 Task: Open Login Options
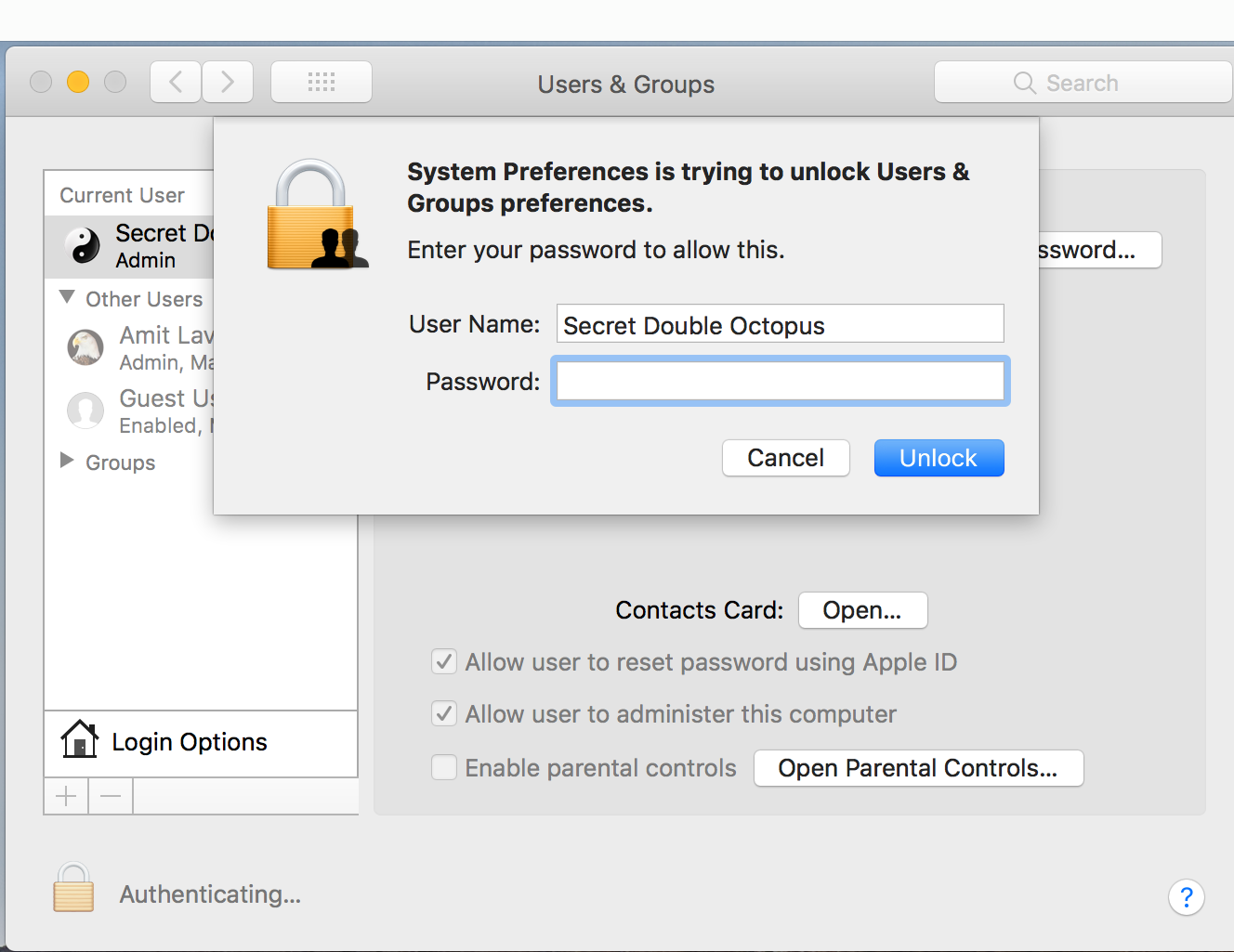point(201,743)
